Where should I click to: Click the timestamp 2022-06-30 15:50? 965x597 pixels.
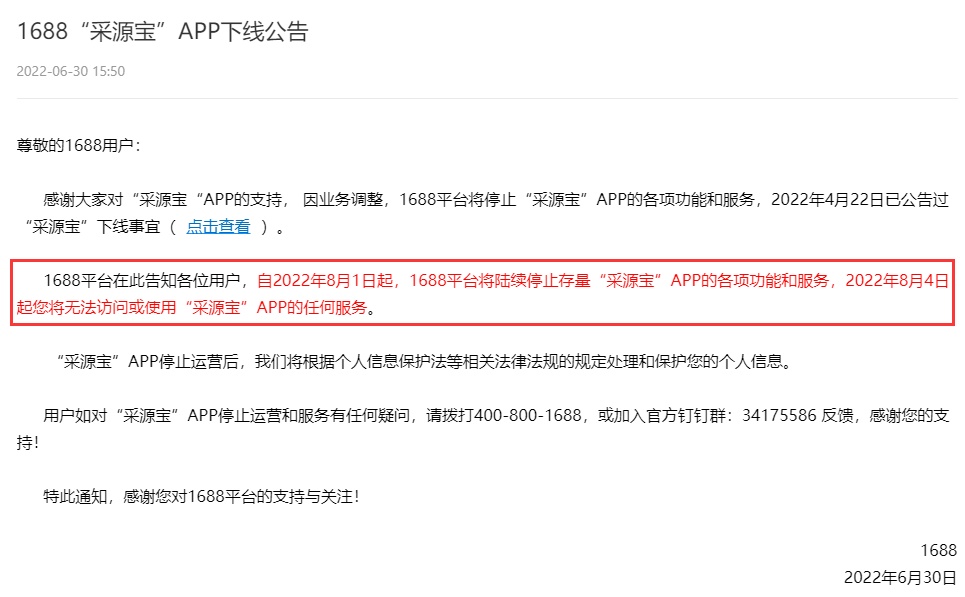[x=71, y=71]
